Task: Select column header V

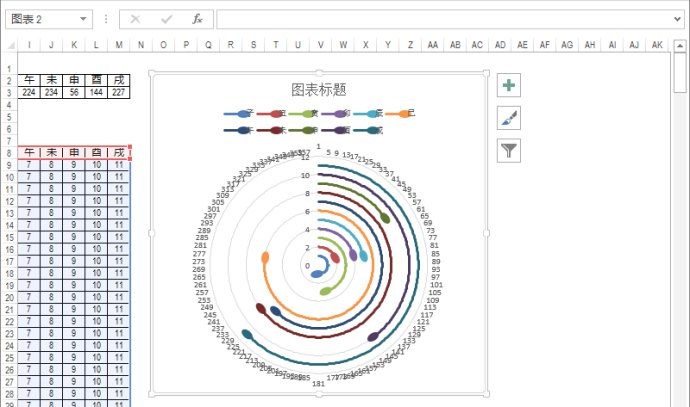Action: (320, 45)
